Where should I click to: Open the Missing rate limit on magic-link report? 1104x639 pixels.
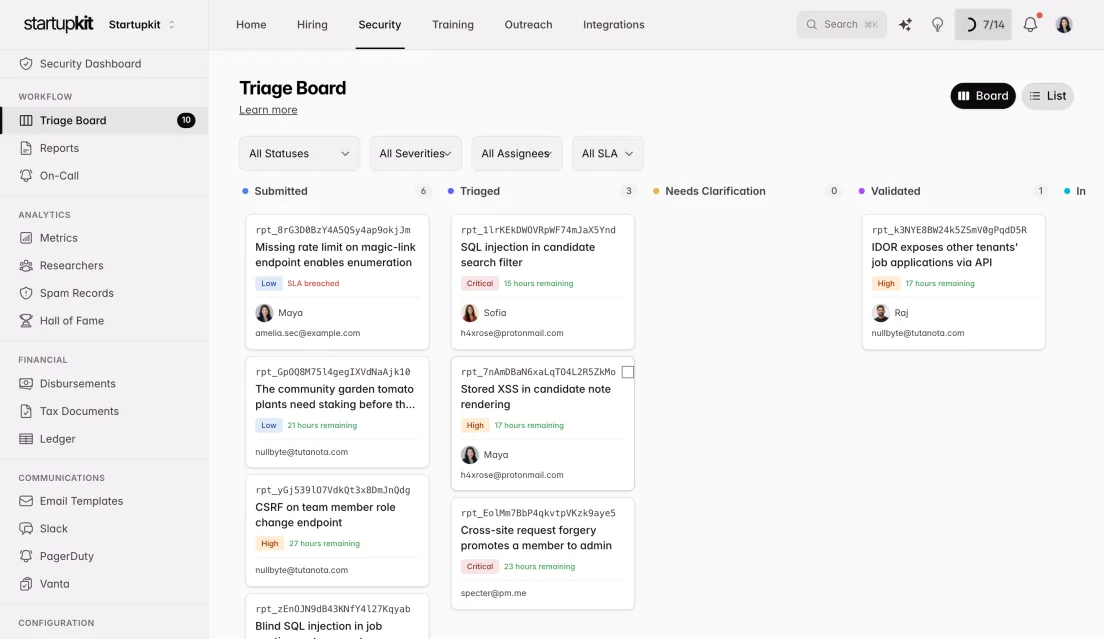(x=337, y=282)
